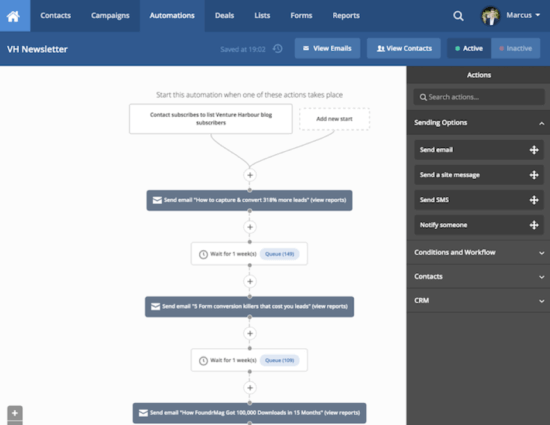Viewport: 550px width, 425px height.
Task: Switch to the Reports tab
Action: point(346,16)
